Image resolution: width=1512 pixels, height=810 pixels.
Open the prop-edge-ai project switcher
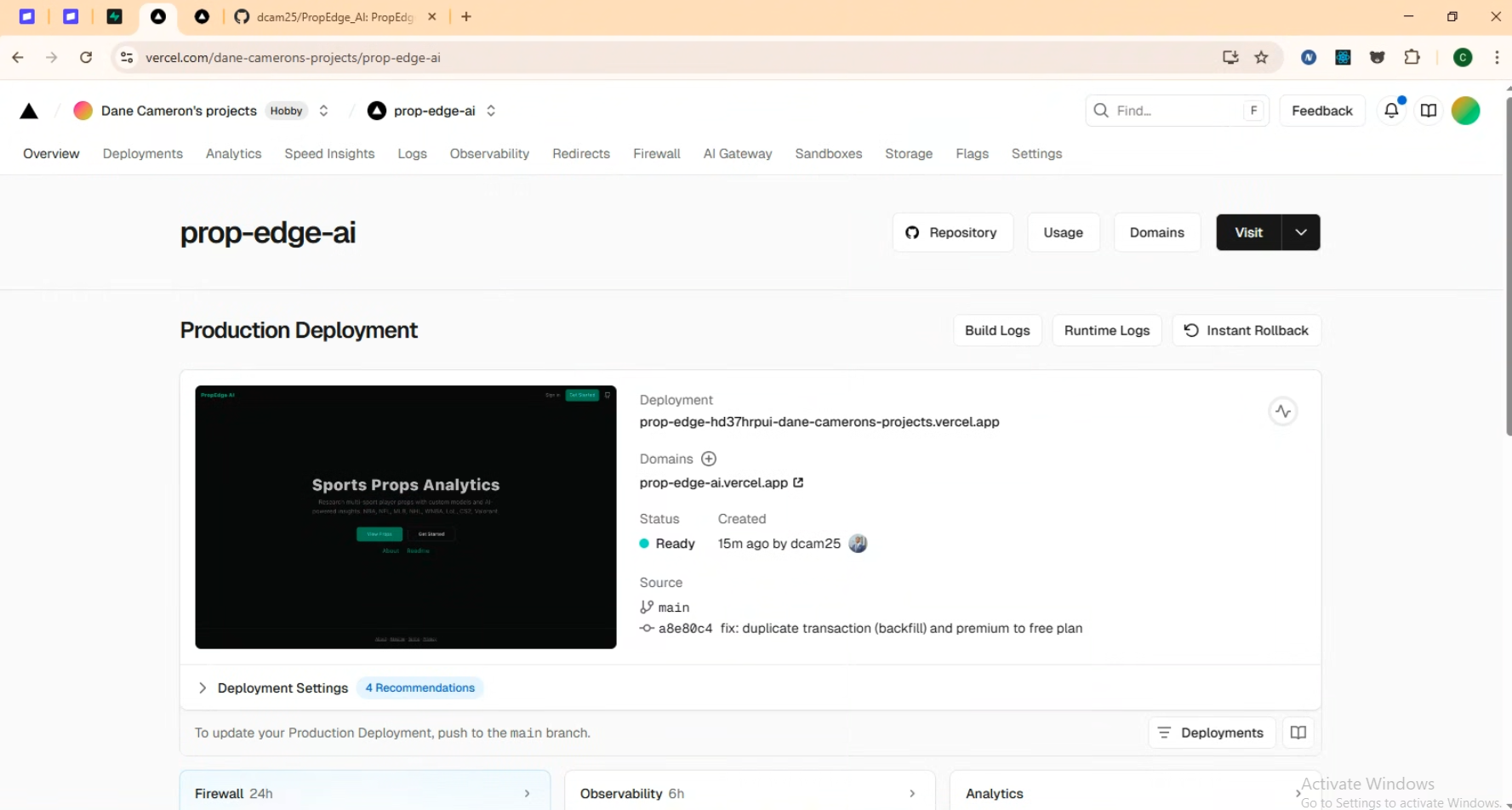[x=491, y=111]
